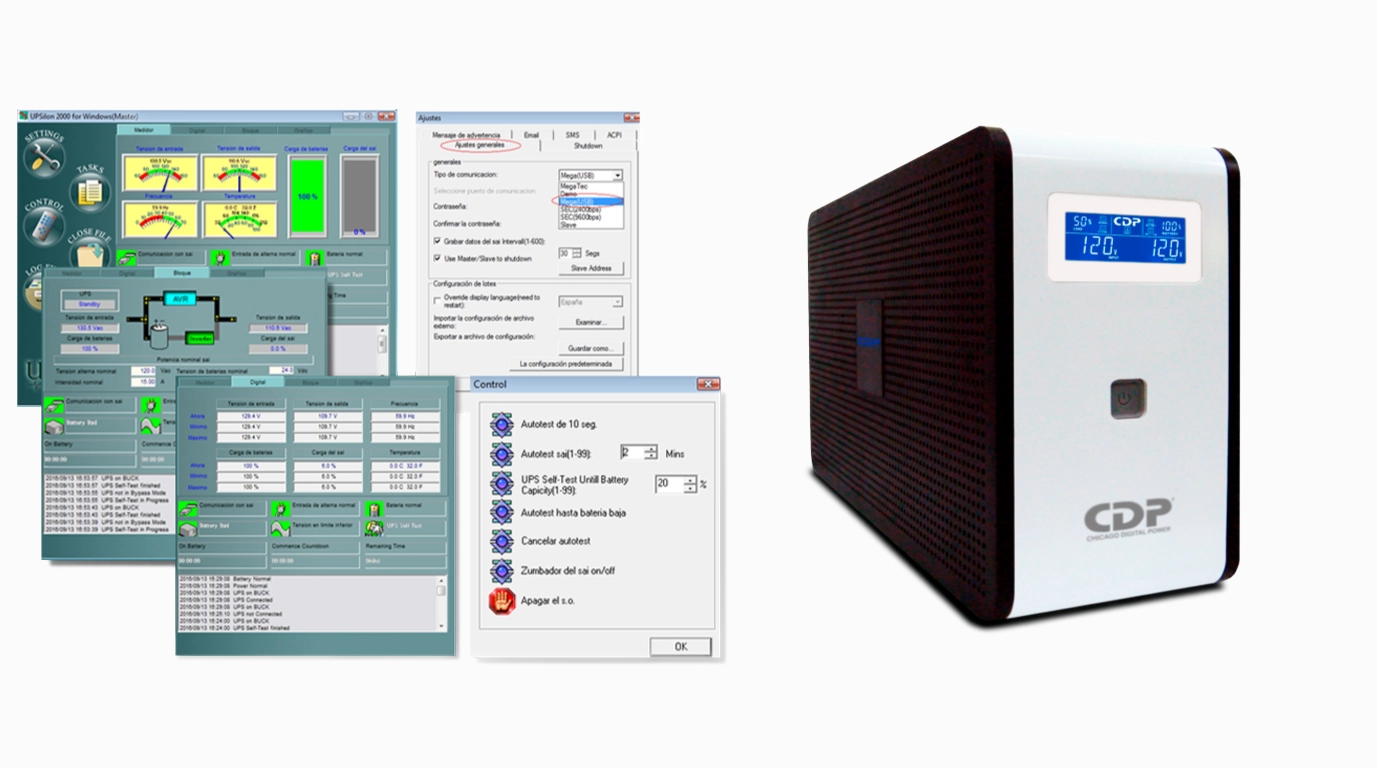
Task: Choose the highlighted Mega(USB) list option
Action: coord(591,201)
